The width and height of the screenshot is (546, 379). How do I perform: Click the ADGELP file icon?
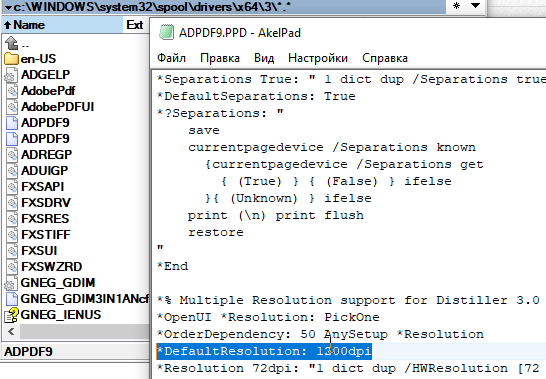click(11, 75)
